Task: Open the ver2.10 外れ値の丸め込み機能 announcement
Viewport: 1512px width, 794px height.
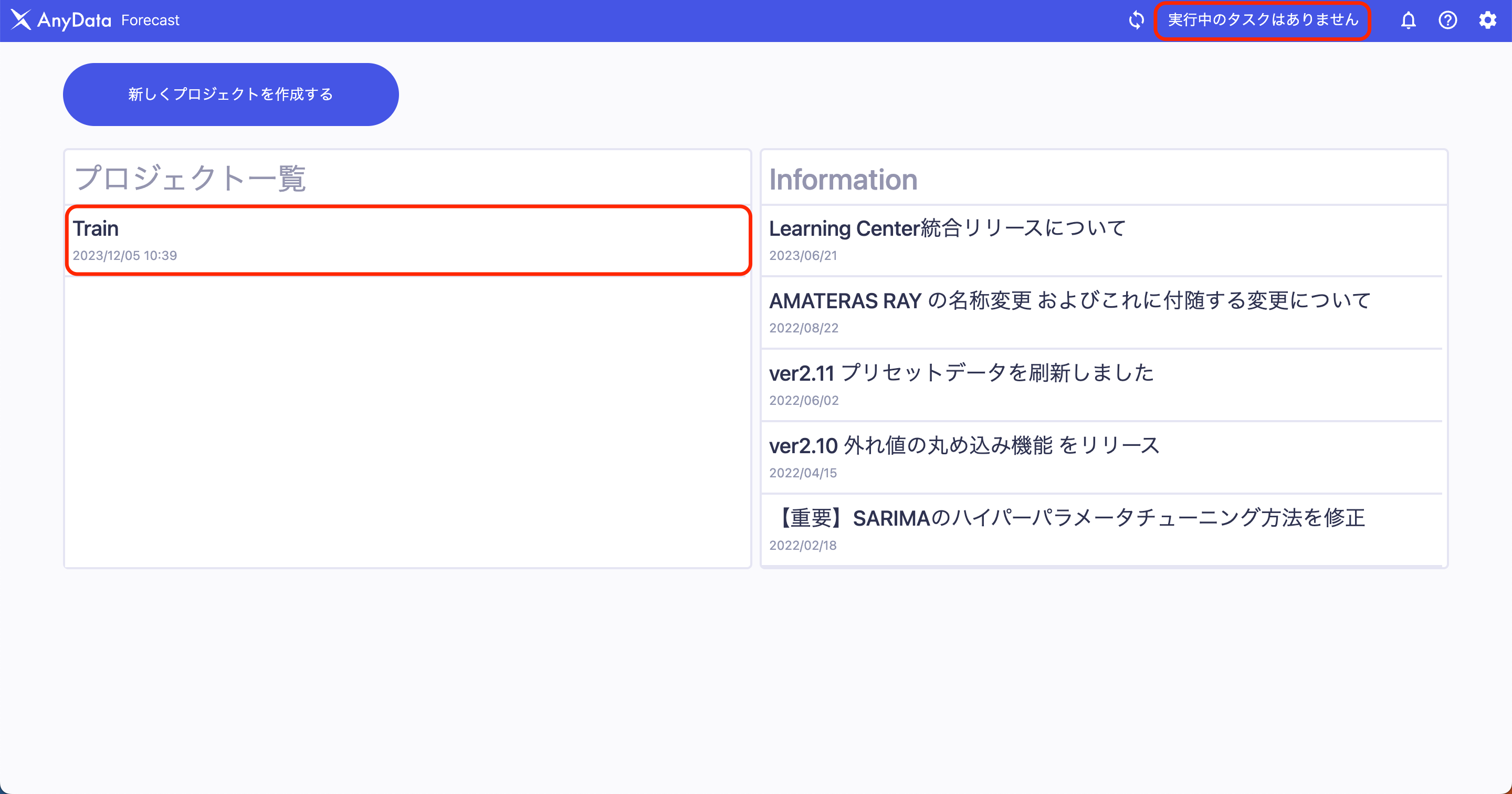Action: pos(964,446)
